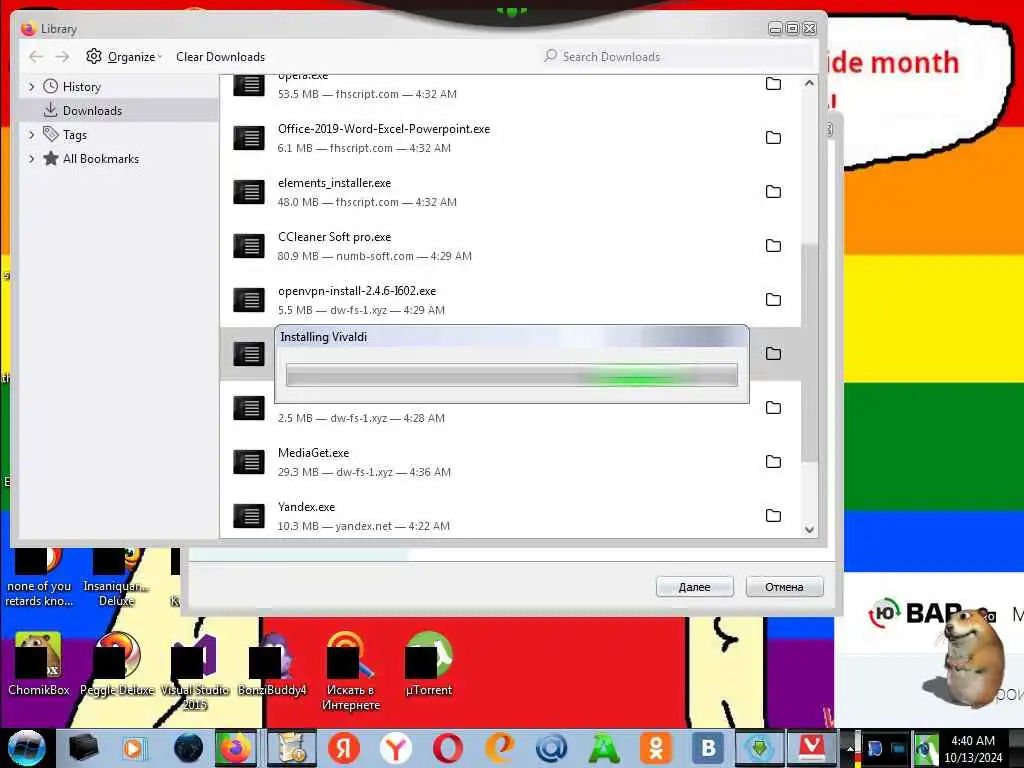
Task: Select Office-2019-Word-Excel-Powerpoint.exe file name
Action: click(384, 129)
